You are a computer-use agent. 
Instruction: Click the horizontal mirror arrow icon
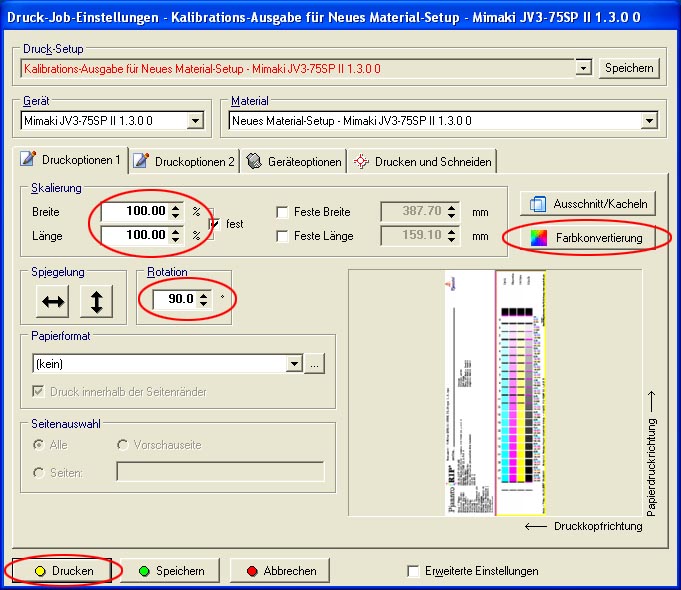coord(54,301)
